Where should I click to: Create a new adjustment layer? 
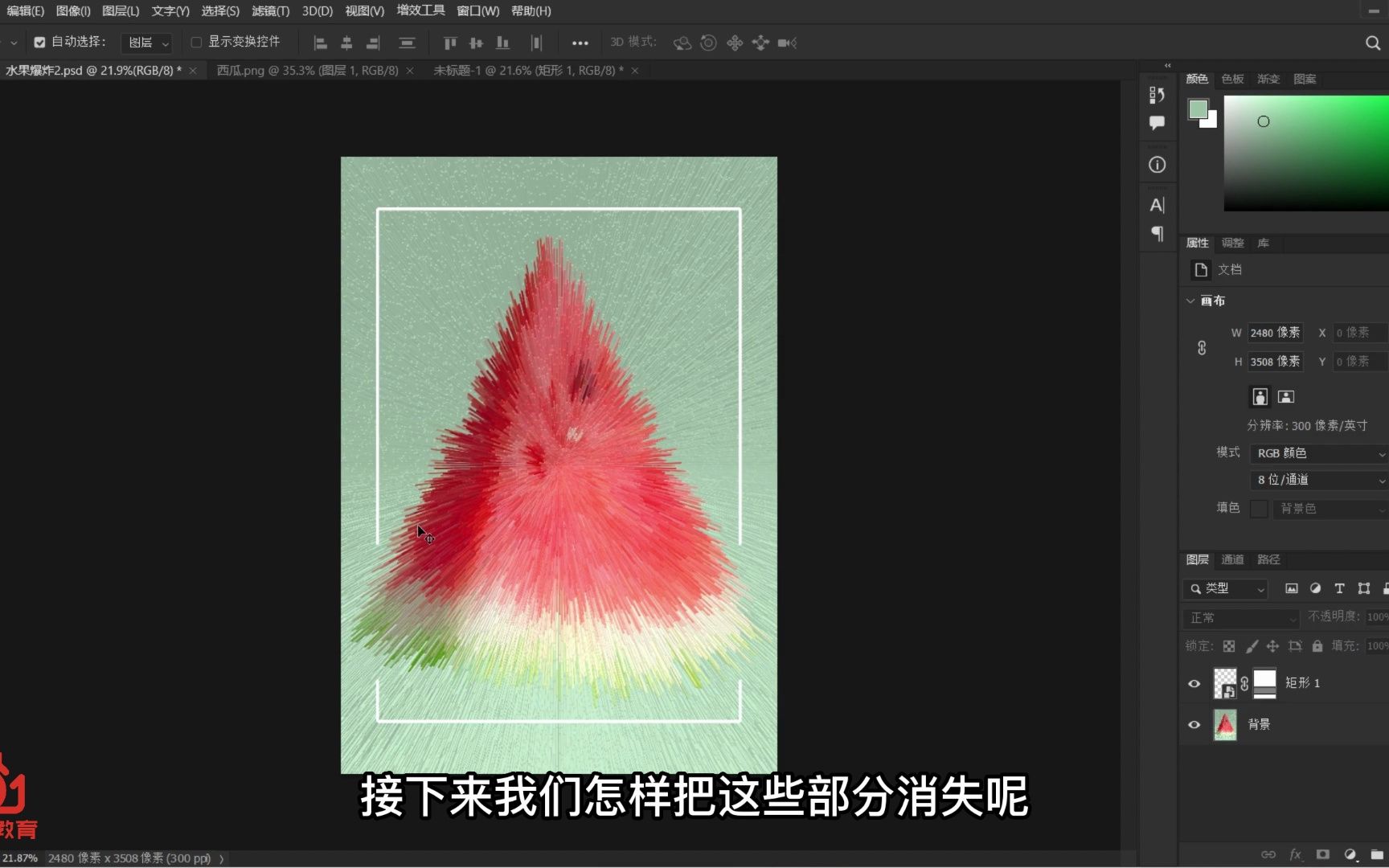point(1350,854)
